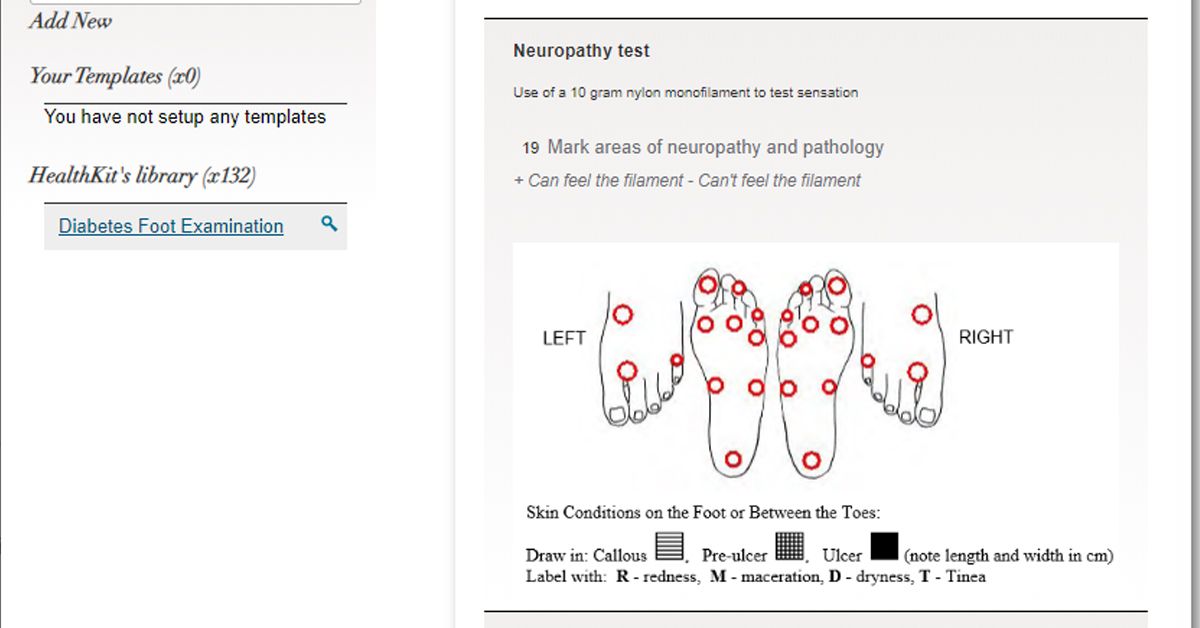
Task: Mark upper circle on left foot top view
Action: (622, 315)
